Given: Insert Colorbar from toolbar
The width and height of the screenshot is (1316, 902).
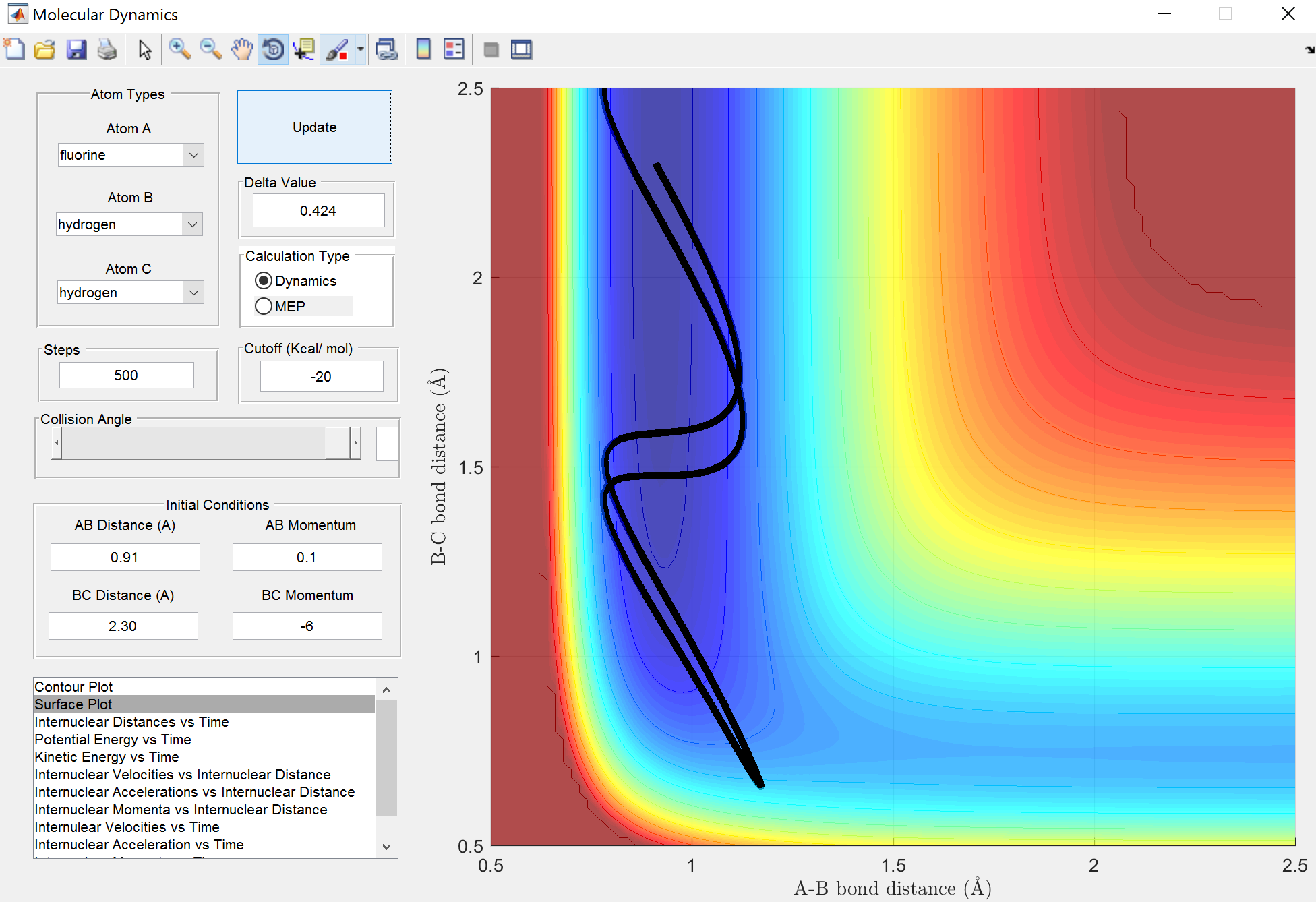Looking at the screenshot, I should coord(423,50).
